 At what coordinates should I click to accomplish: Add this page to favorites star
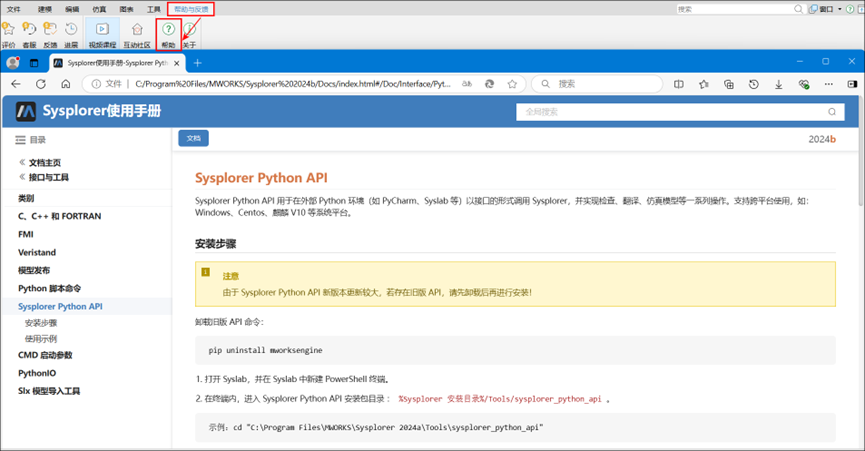pos(512,84)
